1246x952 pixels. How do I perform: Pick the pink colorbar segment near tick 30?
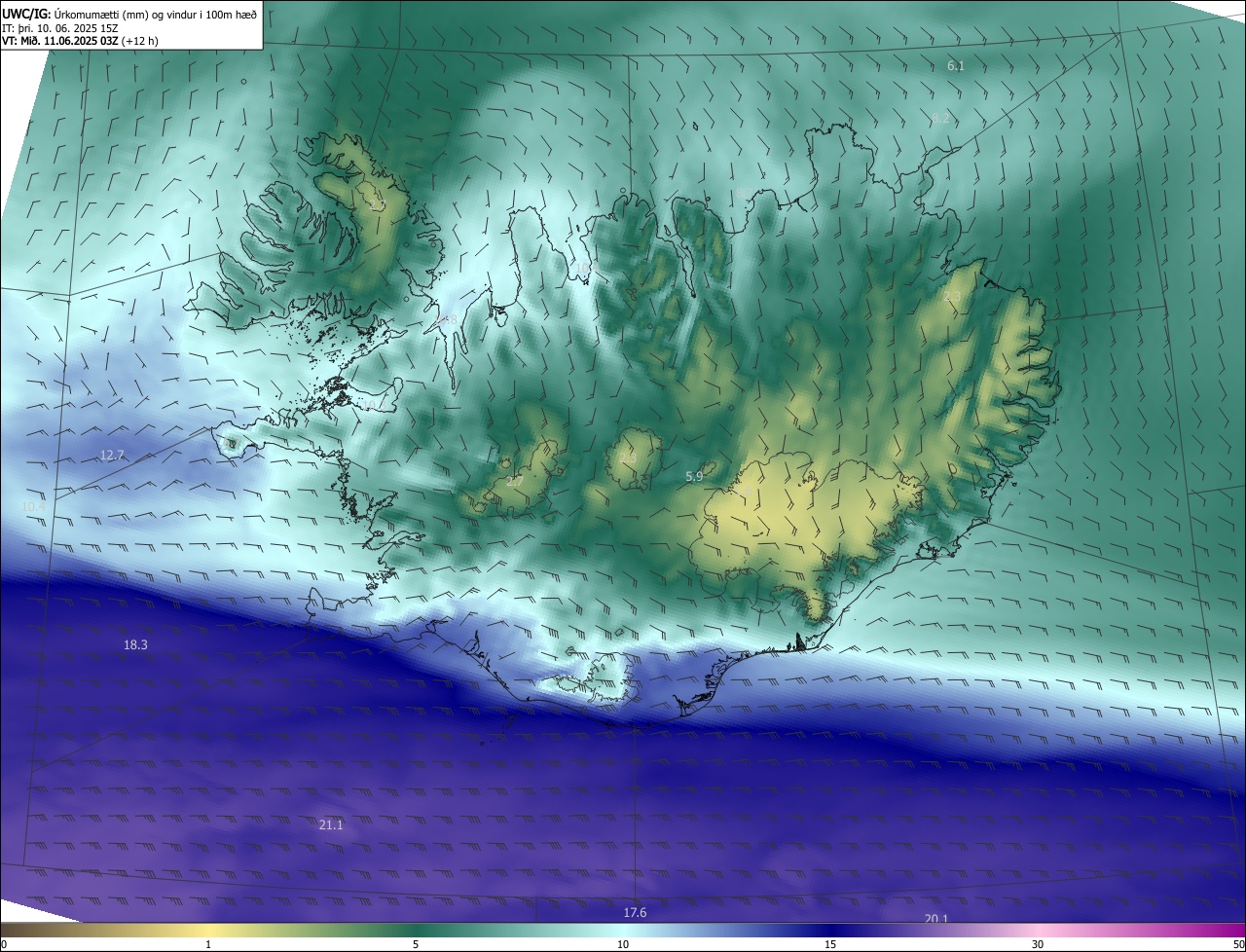[1038, 931]
